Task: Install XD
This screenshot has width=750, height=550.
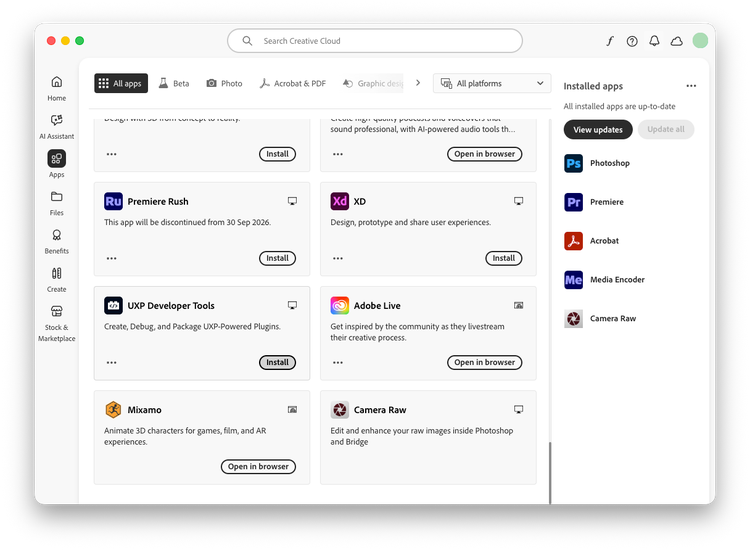Action: [504, 258]
